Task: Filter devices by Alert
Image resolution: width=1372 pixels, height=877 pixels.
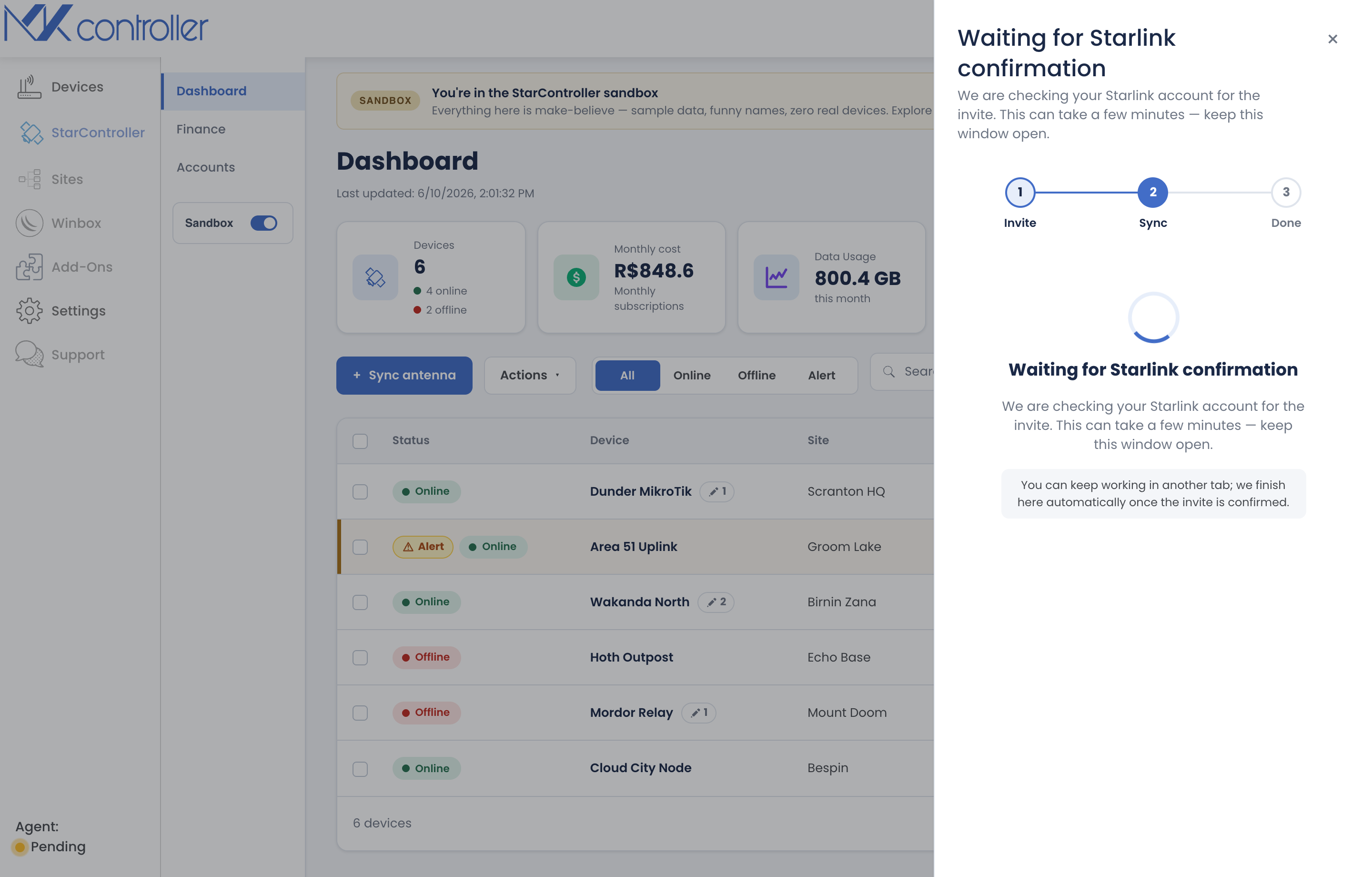Action: pyautogui.click(x=821, y=375)
